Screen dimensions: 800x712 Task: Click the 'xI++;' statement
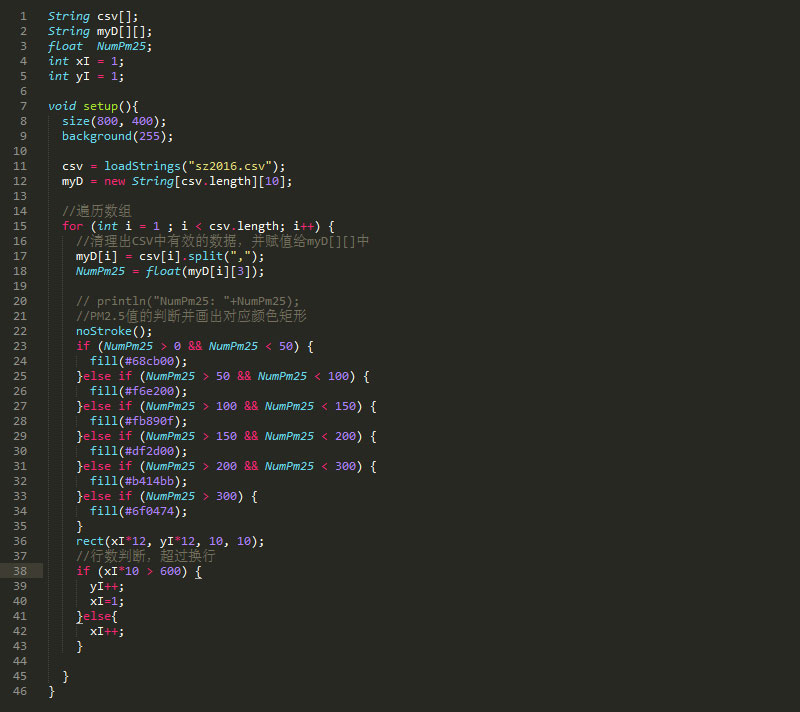point(107,631)
